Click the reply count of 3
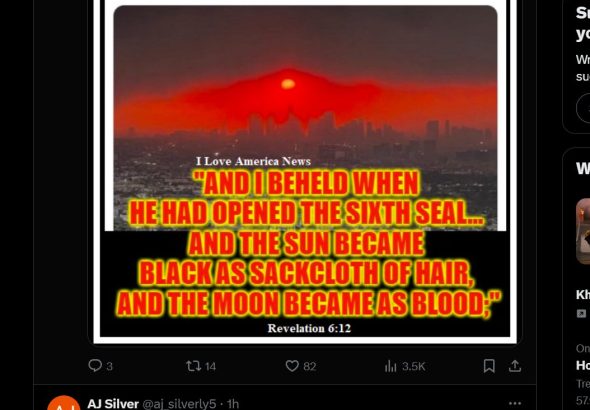Screen dimensions: 590x410 pyautogui.click(x=109, y=366)
